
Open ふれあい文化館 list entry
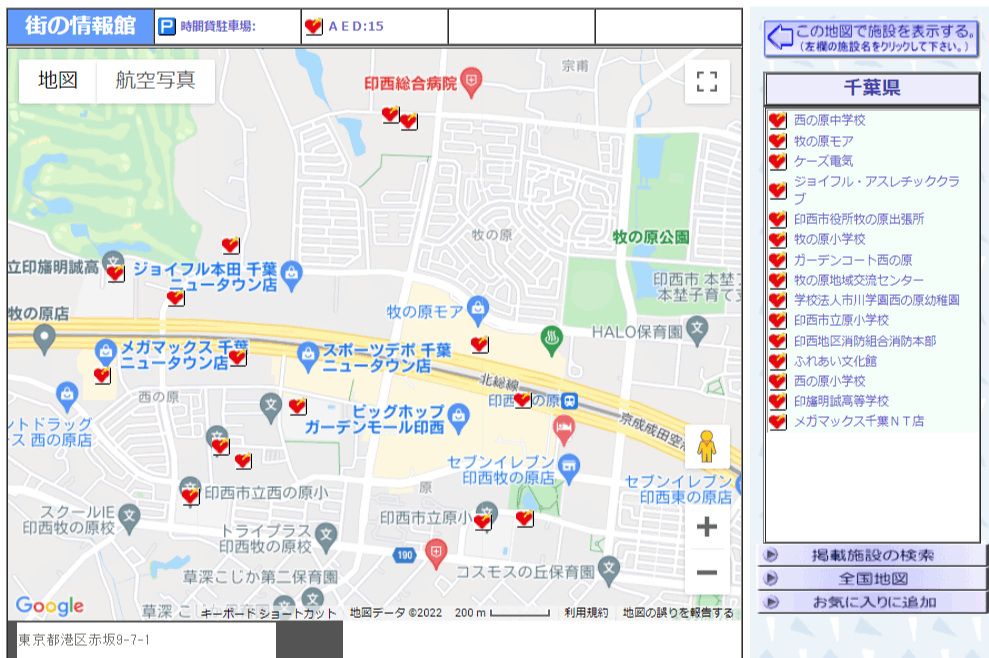click(x=835, y=361)
